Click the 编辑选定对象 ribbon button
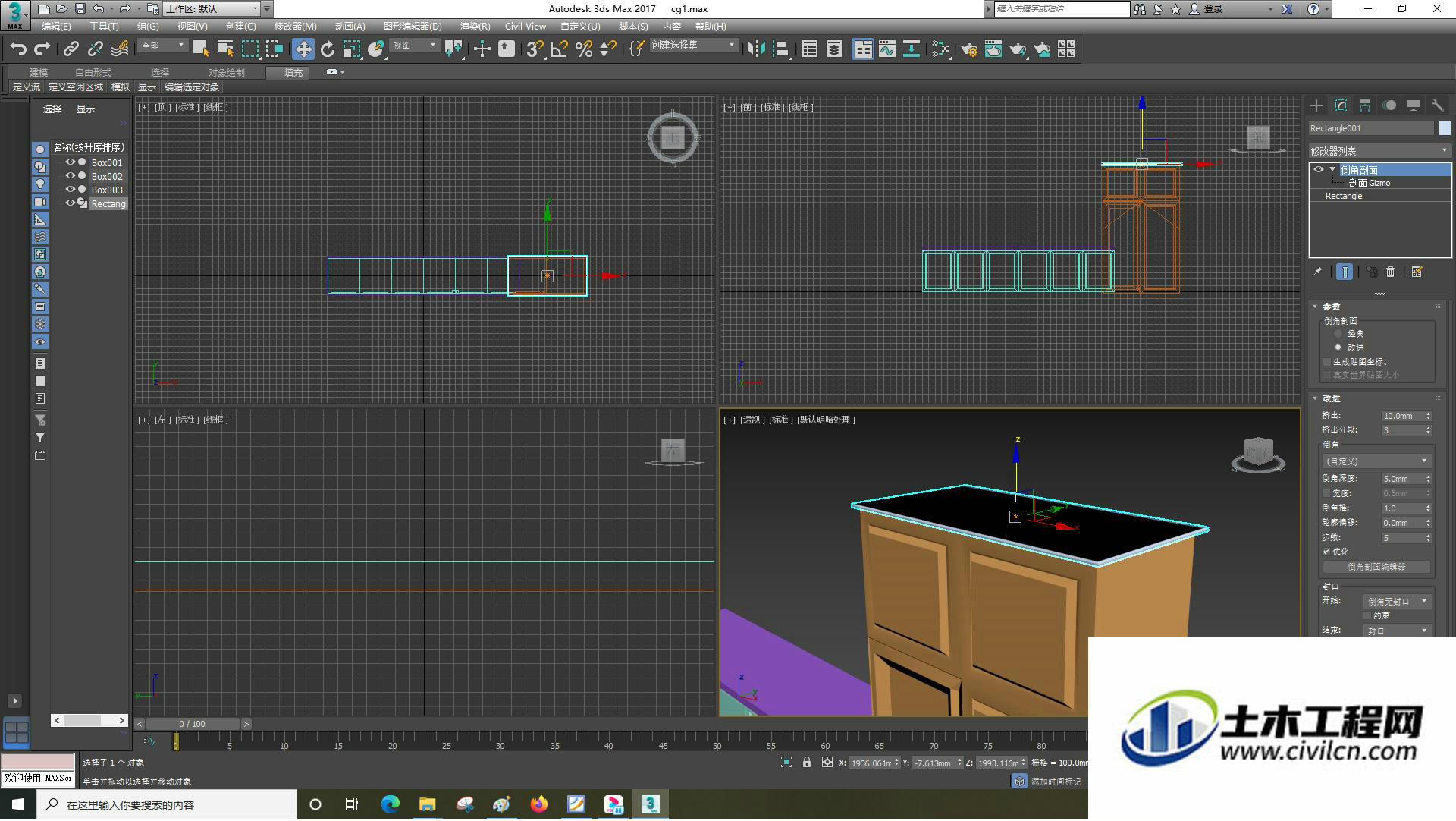Viewport: 1456px width, 821px height. (x=192, y=87)
